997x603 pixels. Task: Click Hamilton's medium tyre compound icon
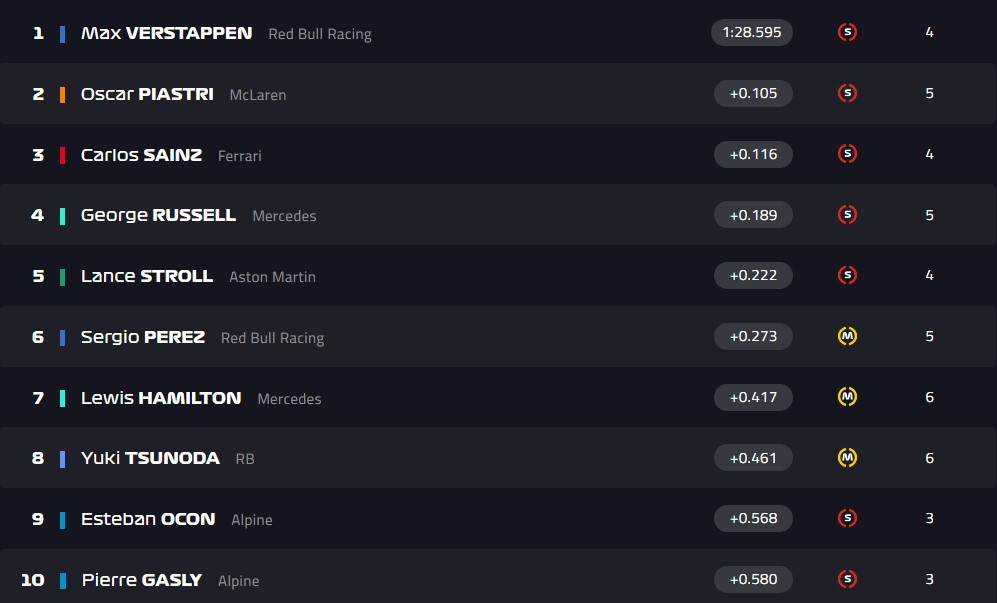(847, 397)
